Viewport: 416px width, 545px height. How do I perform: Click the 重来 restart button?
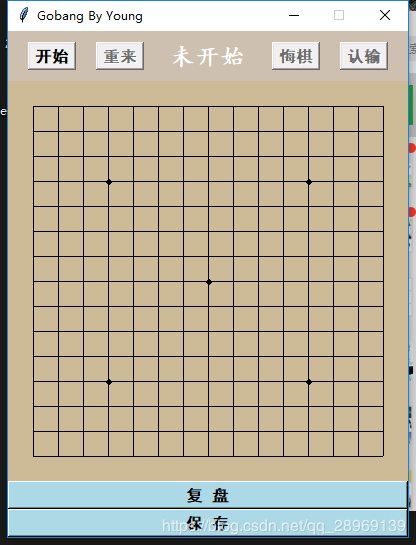point(120,56)
